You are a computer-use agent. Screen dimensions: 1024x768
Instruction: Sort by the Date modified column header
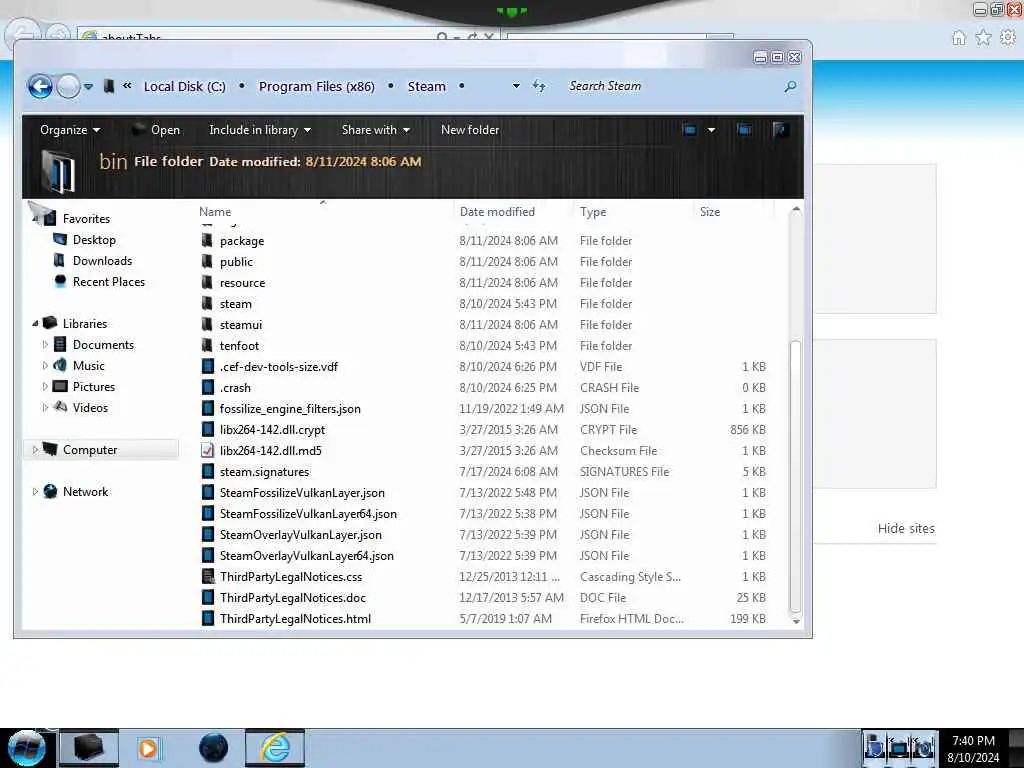[x=497, y=212]
